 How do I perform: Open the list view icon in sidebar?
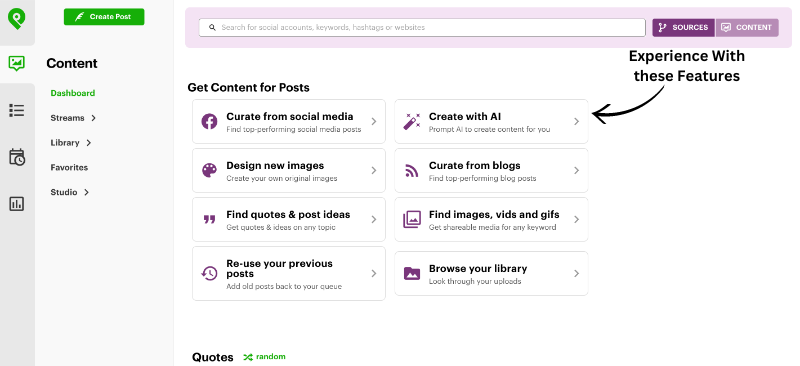[17, 110]
